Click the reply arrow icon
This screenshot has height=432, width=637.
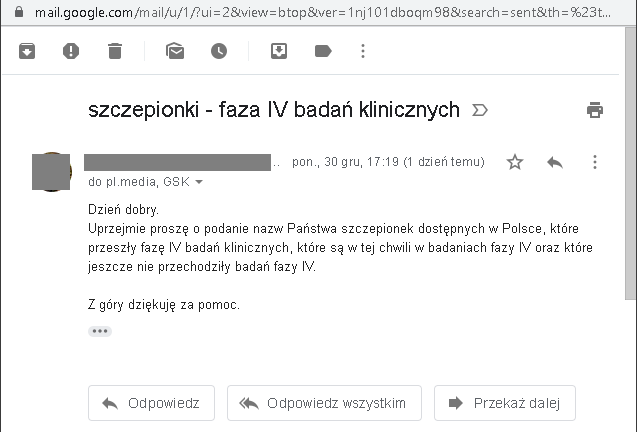(x=555, y=162)
